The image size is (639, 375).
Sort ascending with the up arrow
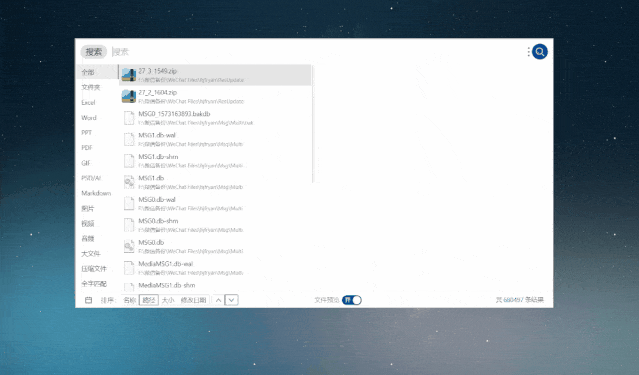click(218, 300)
